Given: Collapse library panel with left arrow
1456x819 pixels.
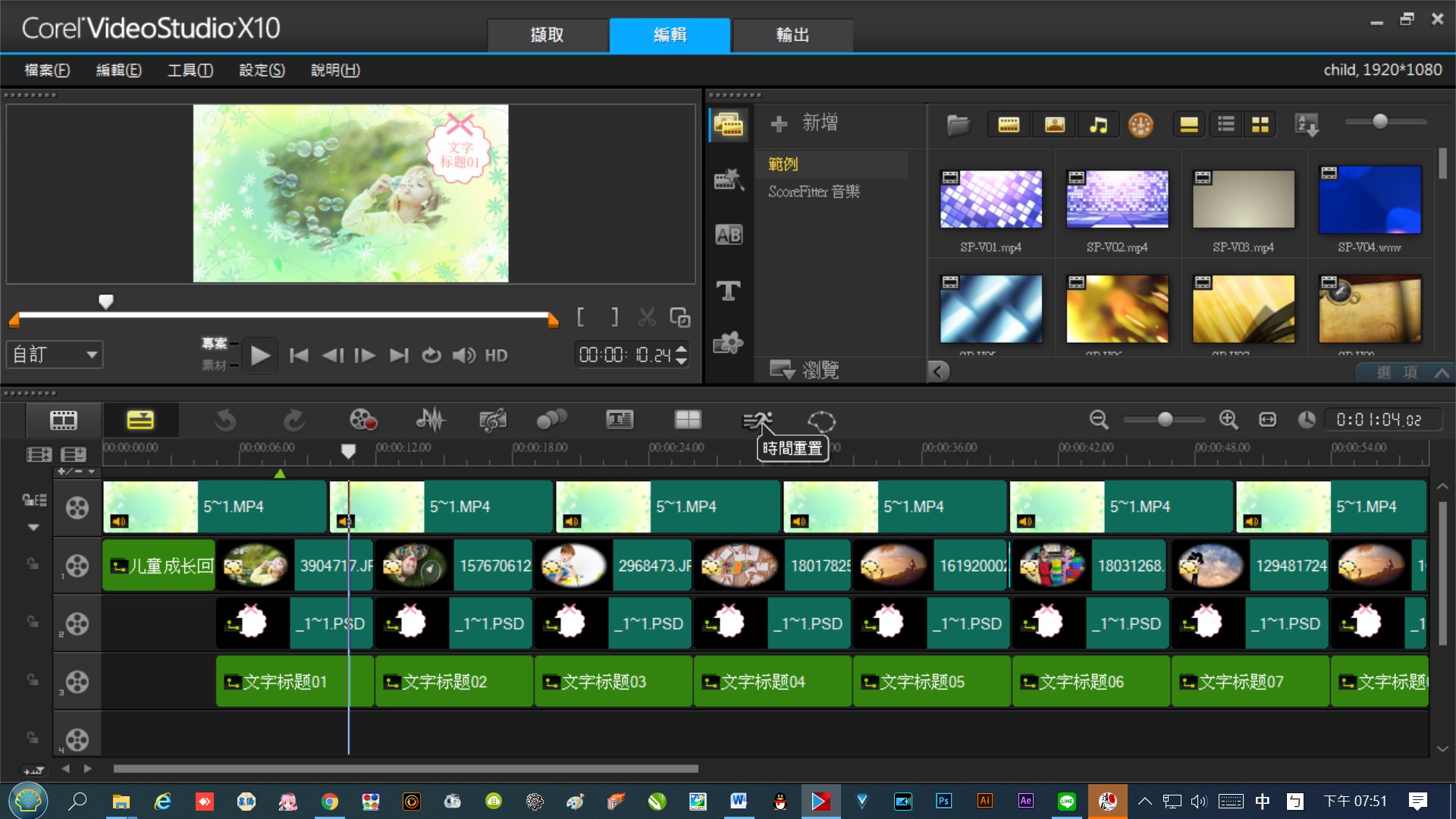Looking at the screenshot, I should [x=938, y=371].
